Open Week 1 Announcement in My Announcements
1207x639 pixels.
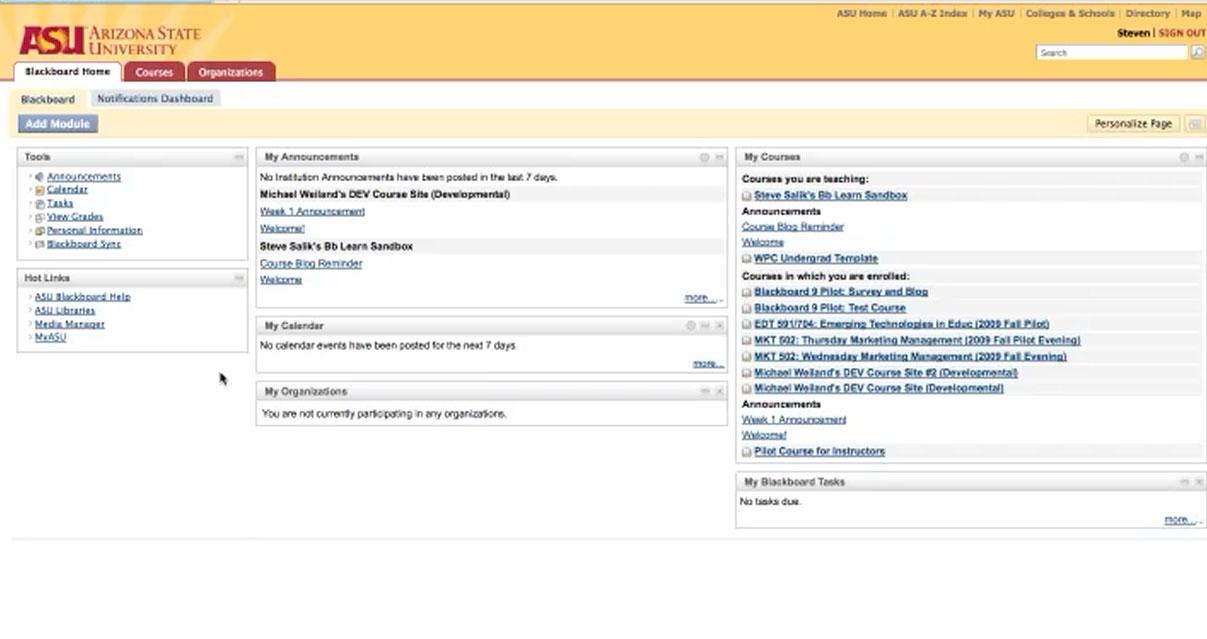312,212
